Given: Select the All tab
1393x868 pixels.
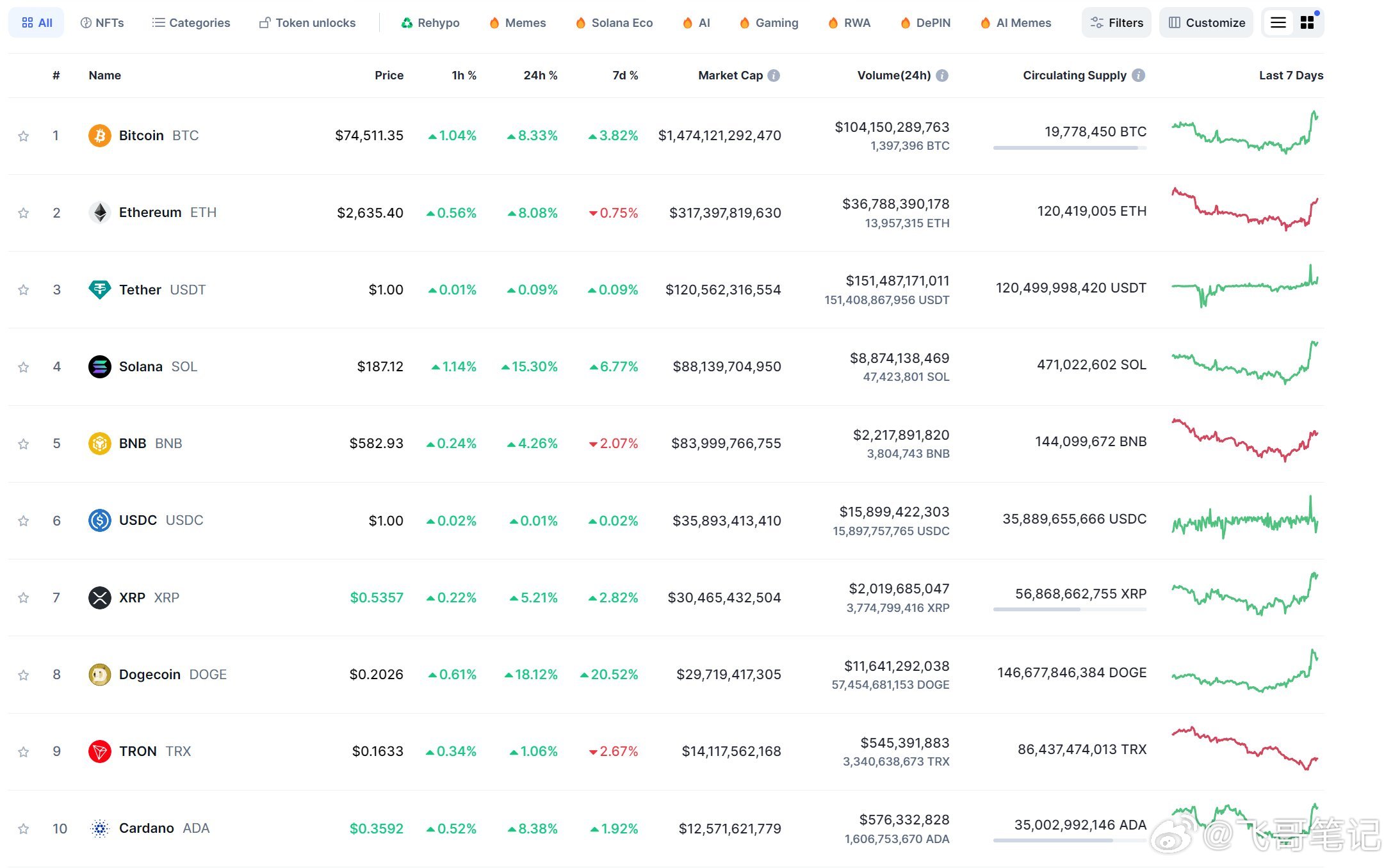Looking at the screenshot, I should click(x=37, y=23).
